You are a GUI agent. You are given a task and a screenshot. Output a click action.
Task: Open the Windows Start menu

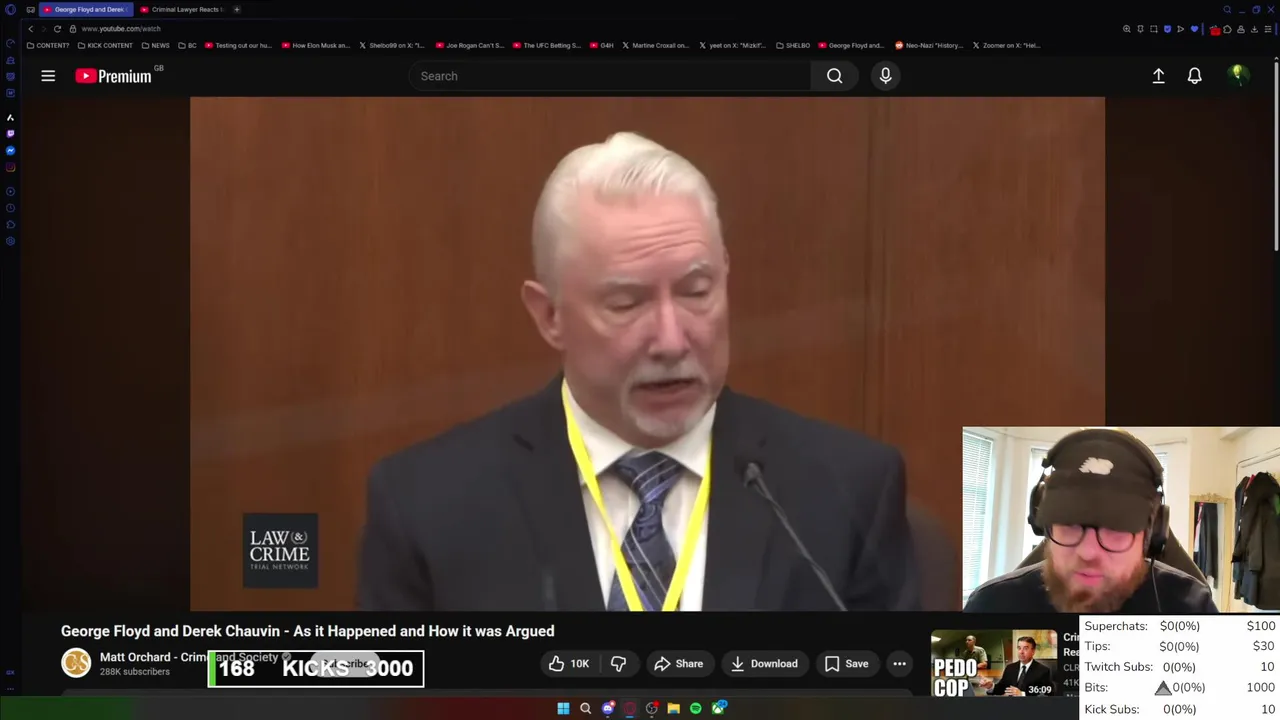point(563,709)
